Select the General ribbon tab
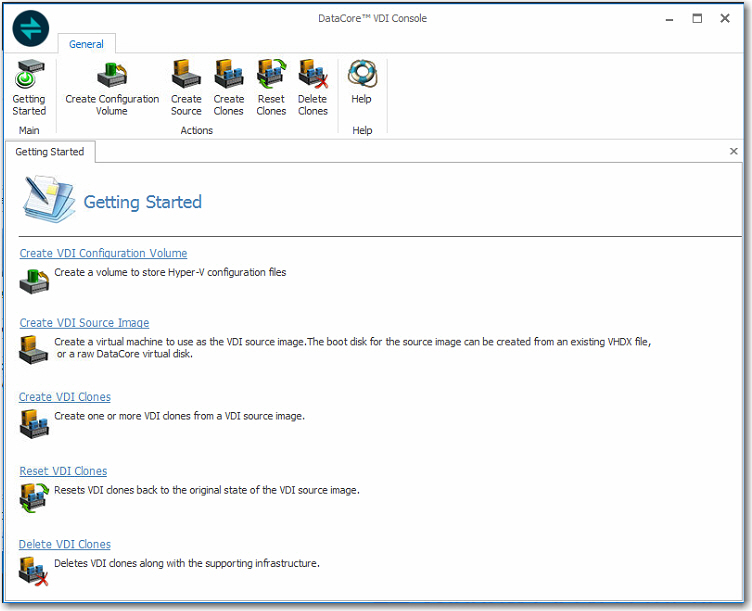 (x=86, y=44)
